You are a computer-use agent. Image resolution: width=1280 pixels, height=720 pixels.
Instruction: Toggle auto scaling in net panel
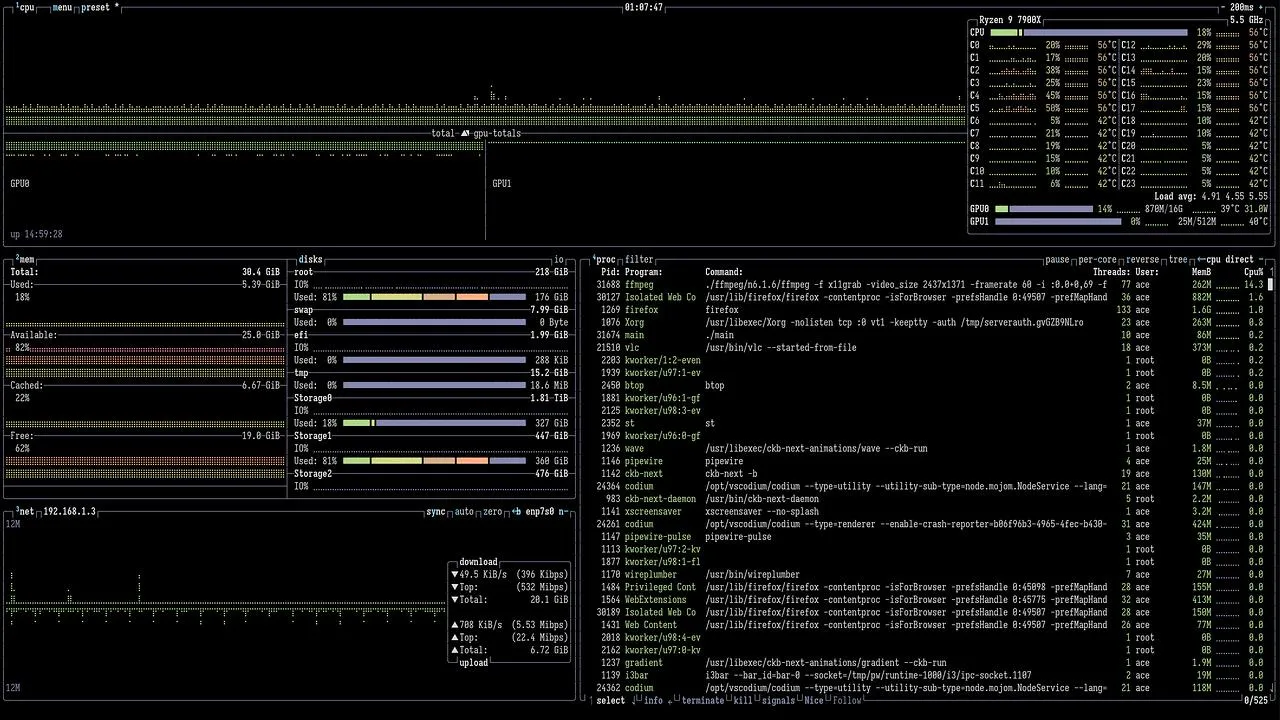pyautogui.click(x=464, y=511)
